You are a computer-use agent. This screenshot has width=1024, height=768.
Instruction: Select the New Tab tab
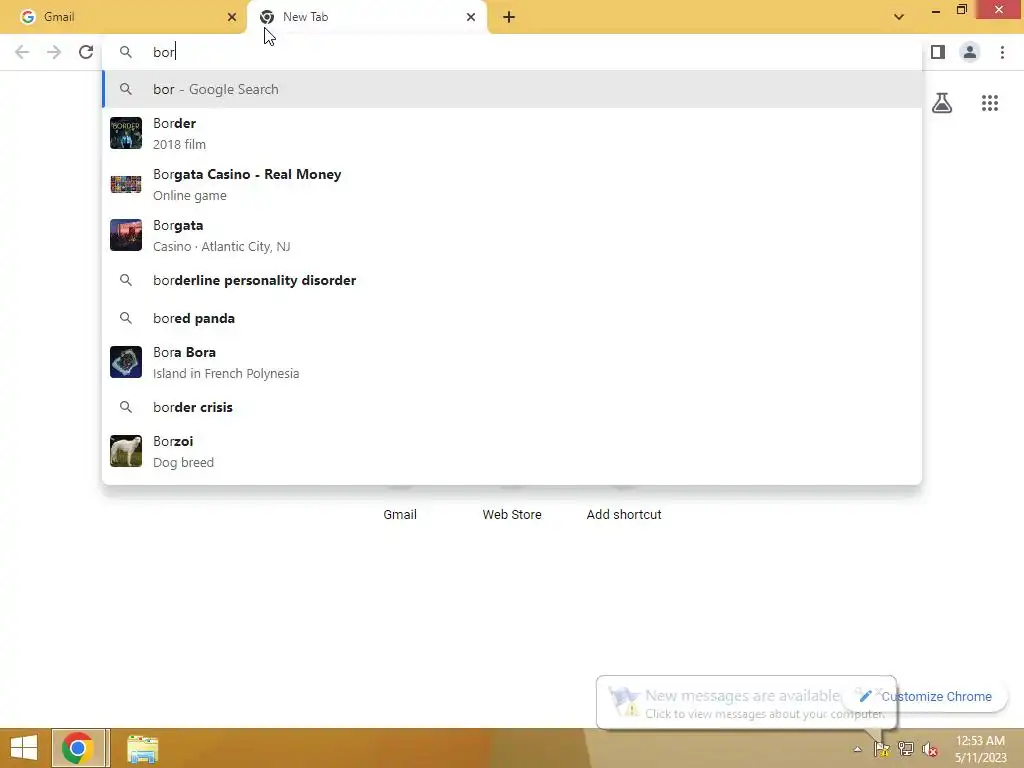[x=367, y=17]
